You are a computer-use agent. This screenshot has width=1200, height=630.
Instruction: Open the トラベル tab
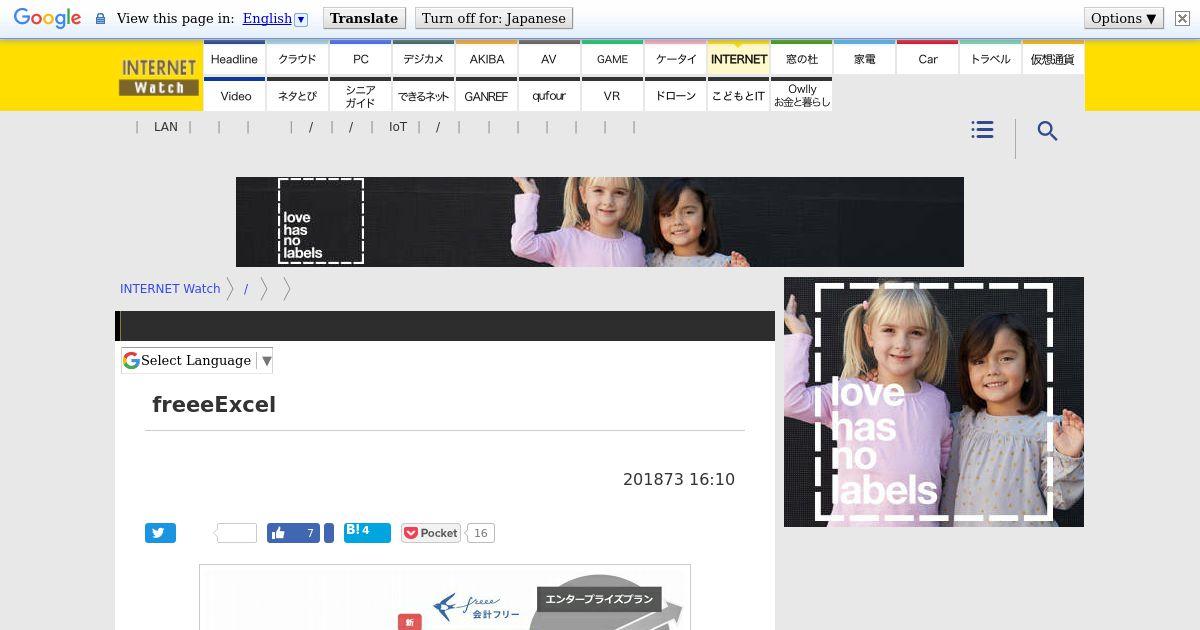pos(990,58)
